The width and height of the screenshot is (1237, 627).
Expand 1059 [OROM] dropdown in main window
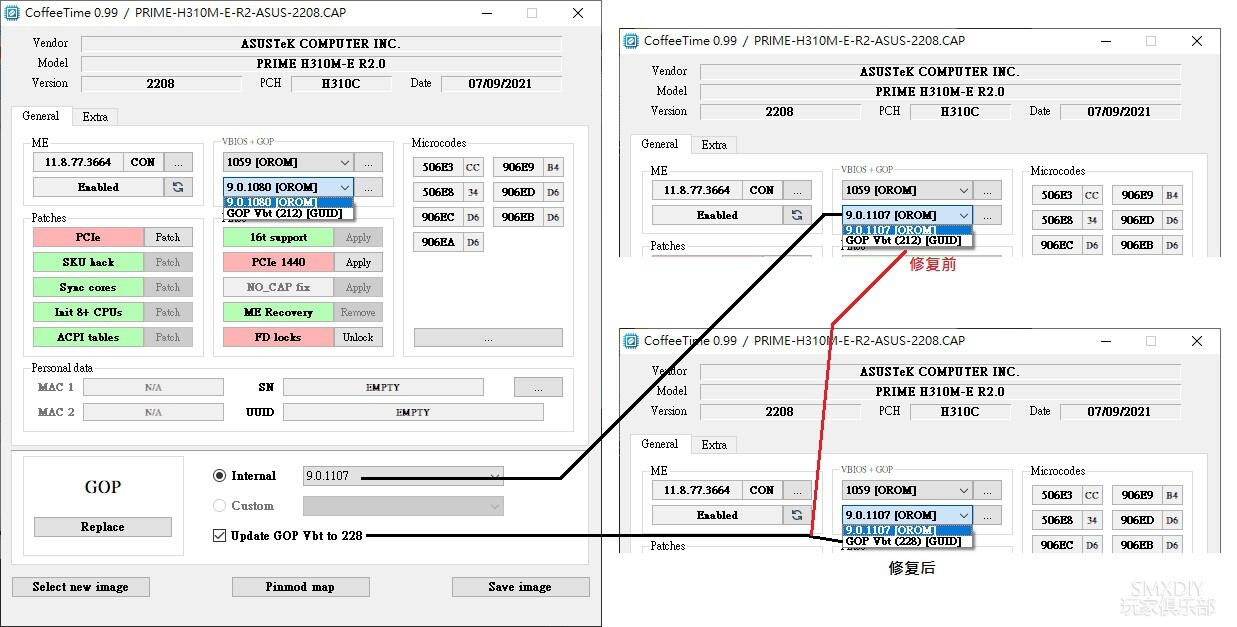[289, 162]
